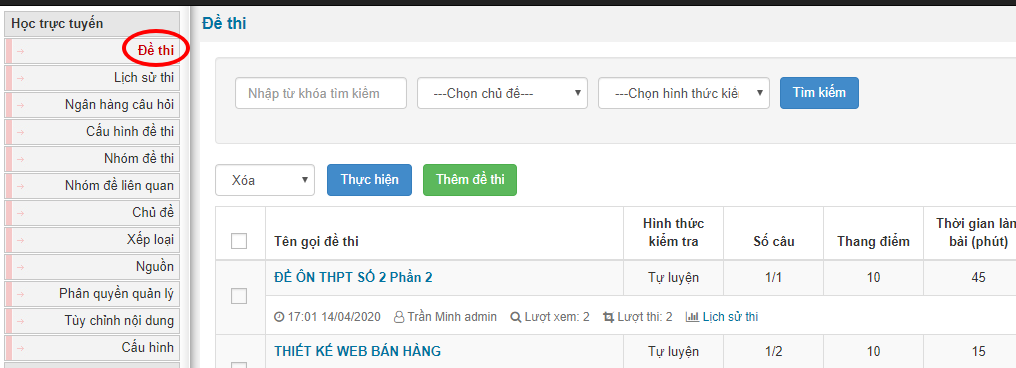Click the user icon before Trần Minh admin
This screenshot has width=1016, height=368.
[x=399, y=317]
